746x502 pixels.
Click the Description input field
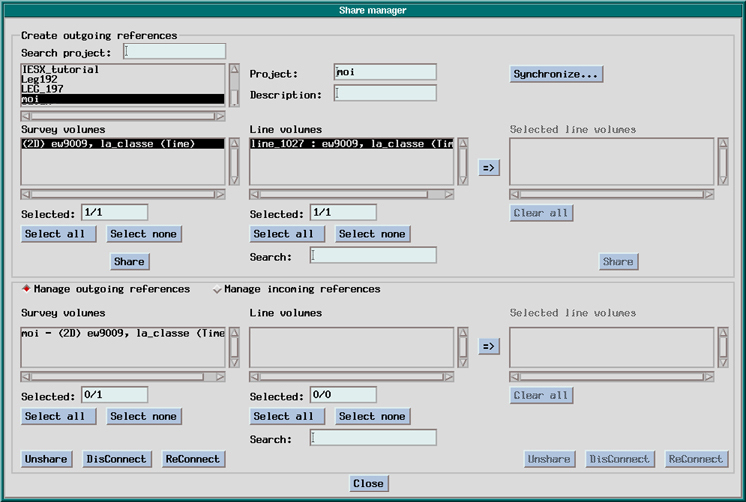pos(385,93)
